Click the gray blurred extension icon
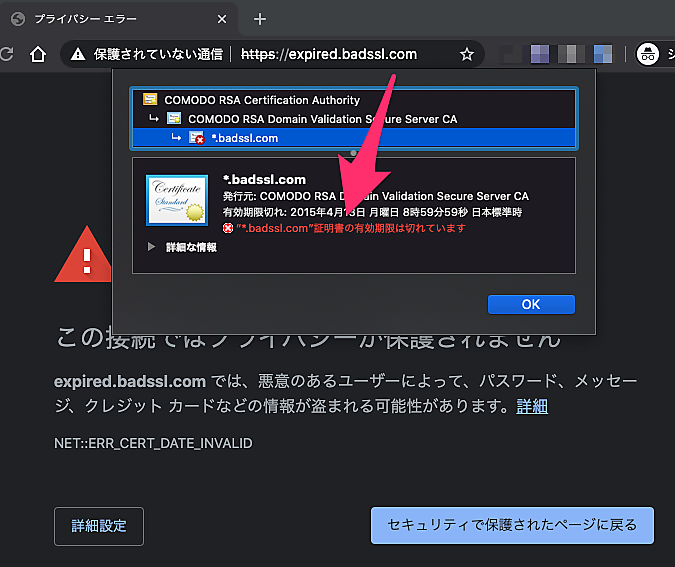 tap(570, 54)
